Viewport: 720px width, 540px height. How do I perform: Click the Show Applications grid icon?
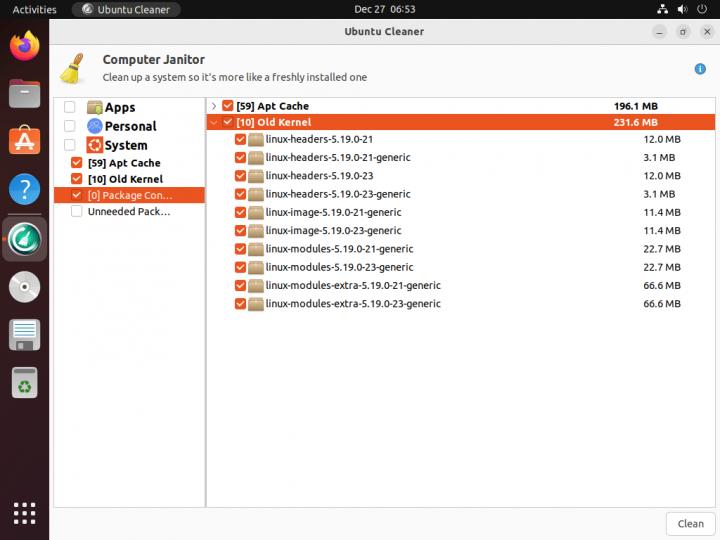click(x=25, y=513)
